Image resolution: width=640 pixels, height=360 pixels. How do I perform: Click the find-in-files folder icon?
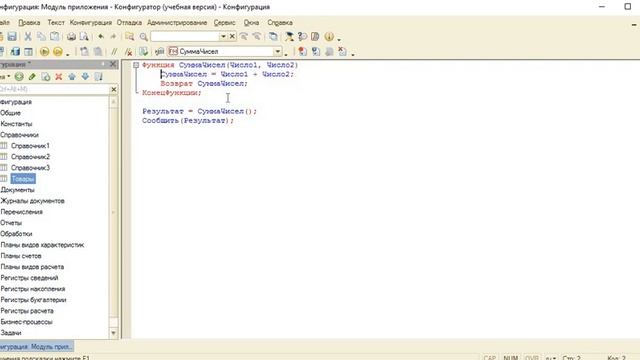pyautogui.click(x=130, y=37)
